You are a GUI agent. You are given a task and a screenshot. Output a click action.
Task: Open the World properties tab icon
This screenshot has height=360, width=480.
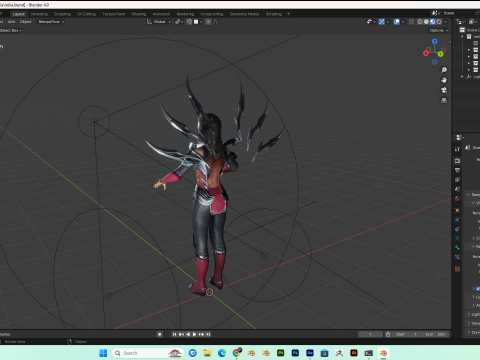coord(457,198)
